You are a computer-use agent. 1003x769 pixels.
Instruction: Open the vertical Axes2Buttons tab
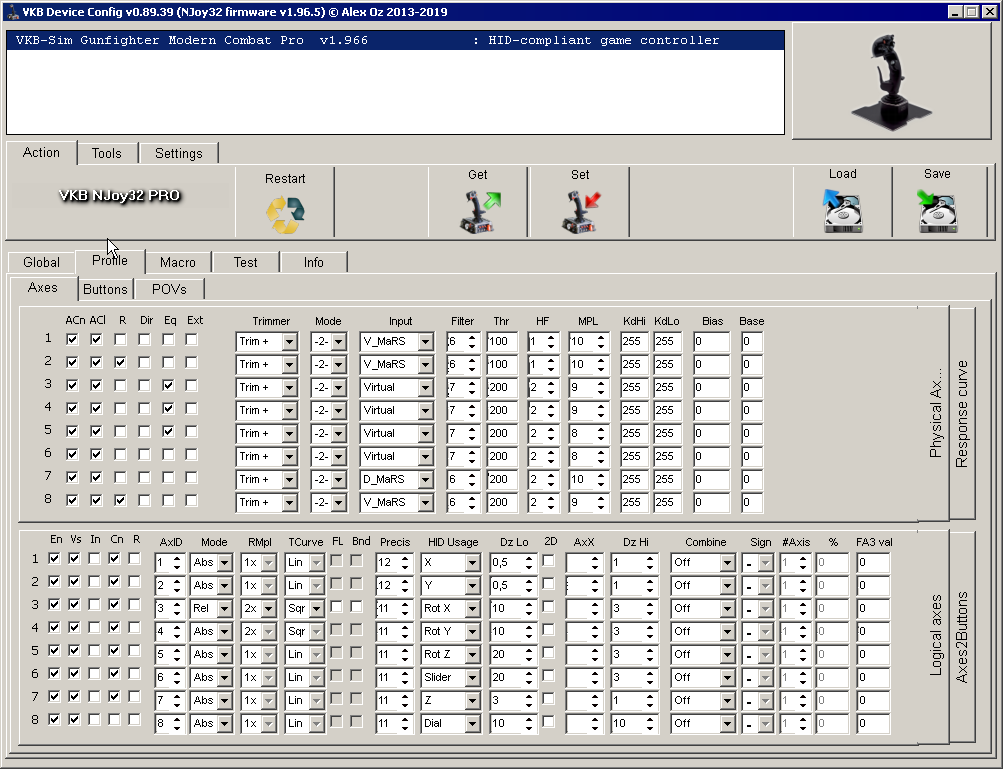point(962,637)
